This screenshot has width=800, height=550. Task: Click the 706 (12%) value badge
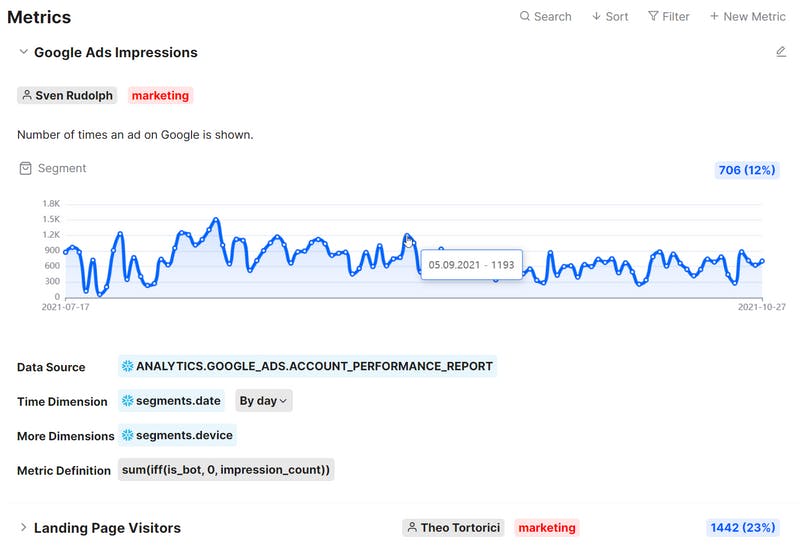(747, 170)
